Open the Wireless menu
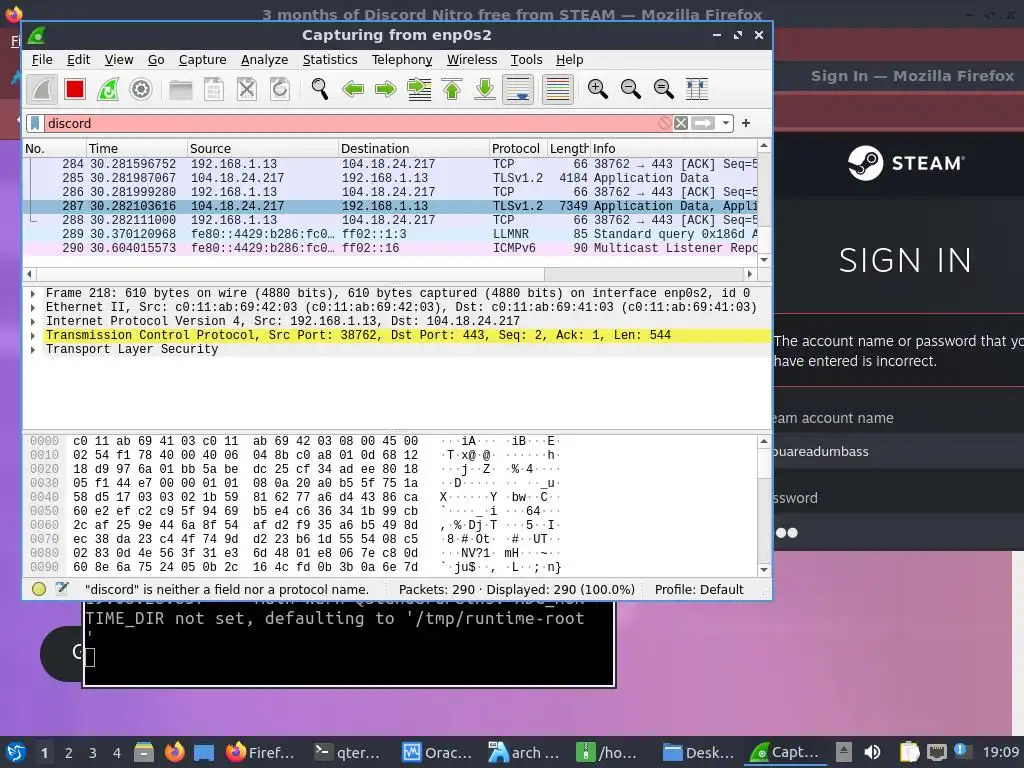 coord(472,59)
